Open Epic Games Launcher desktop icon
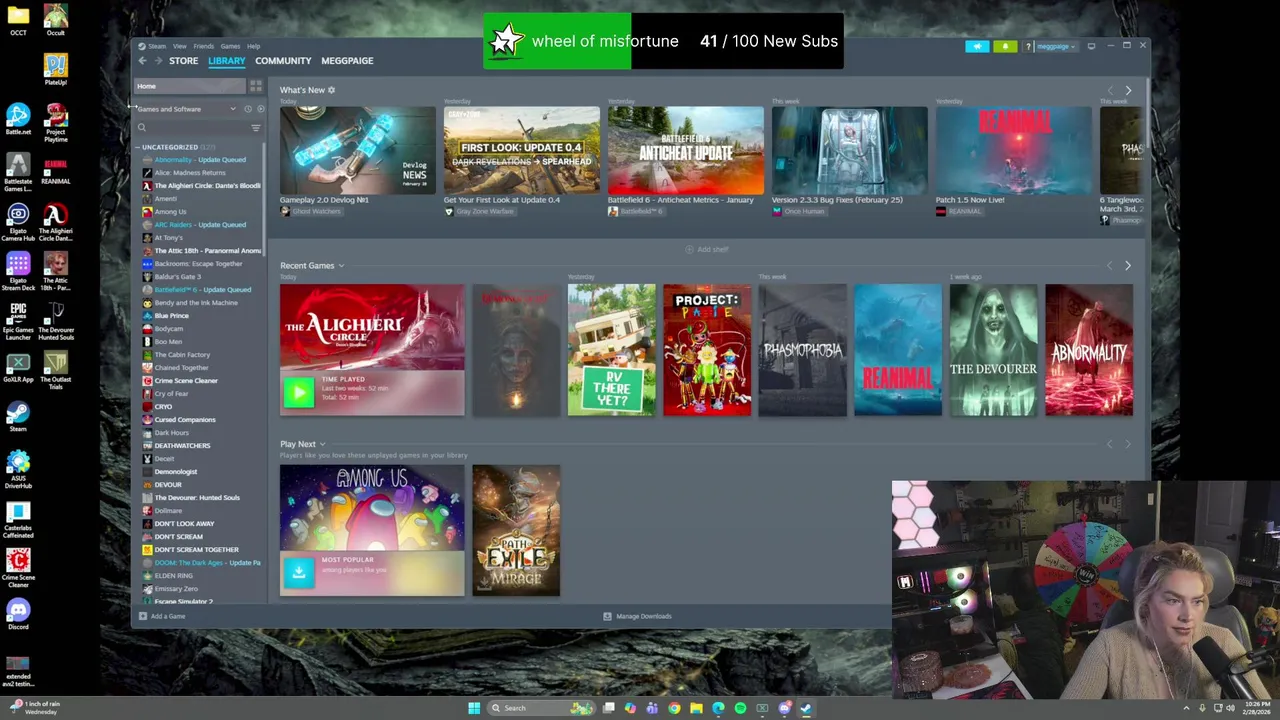 18,322
